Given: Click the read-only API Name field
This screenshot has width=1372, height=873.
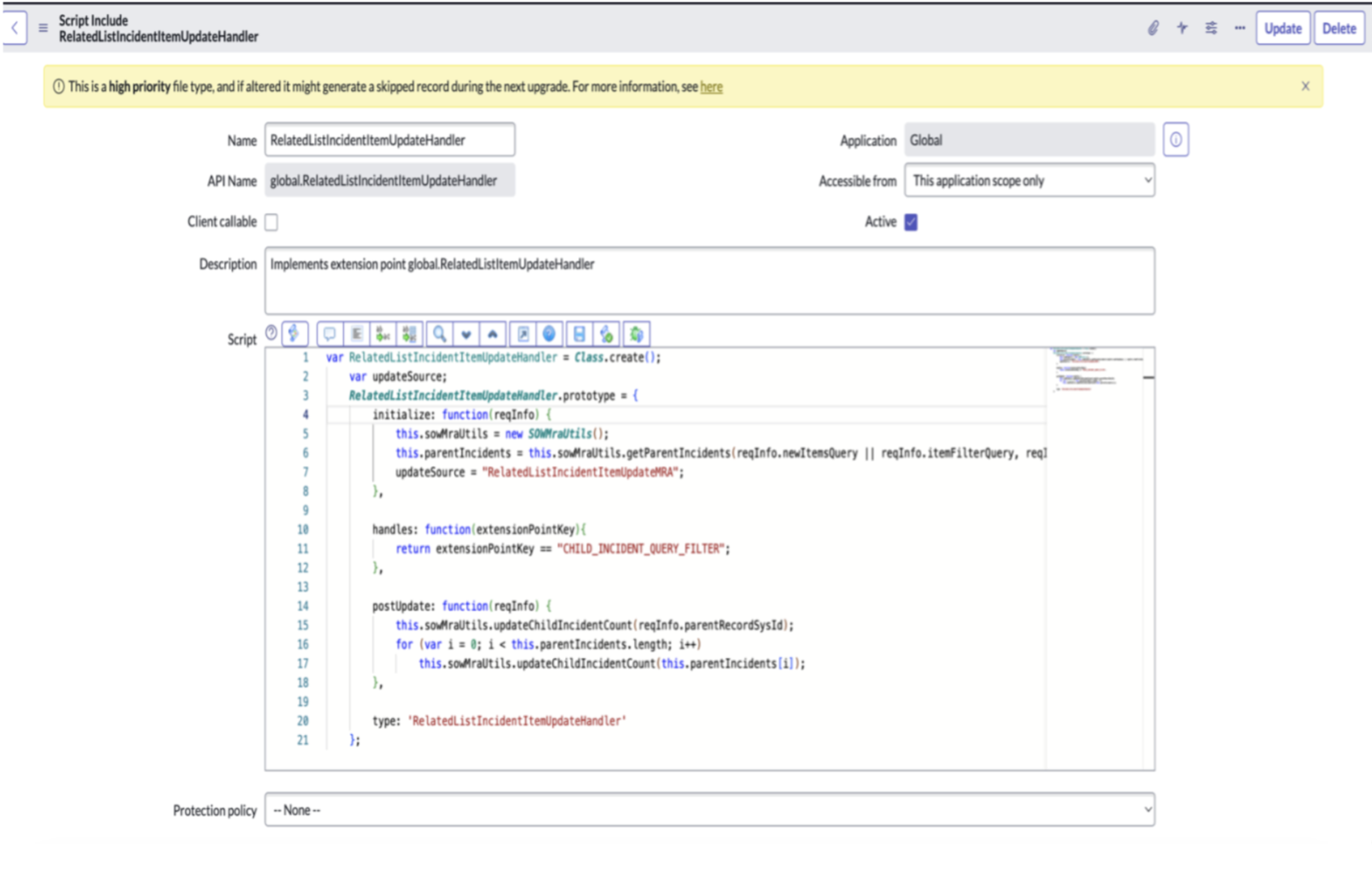Looking at the screenshot, I should (x=389, y=181).
